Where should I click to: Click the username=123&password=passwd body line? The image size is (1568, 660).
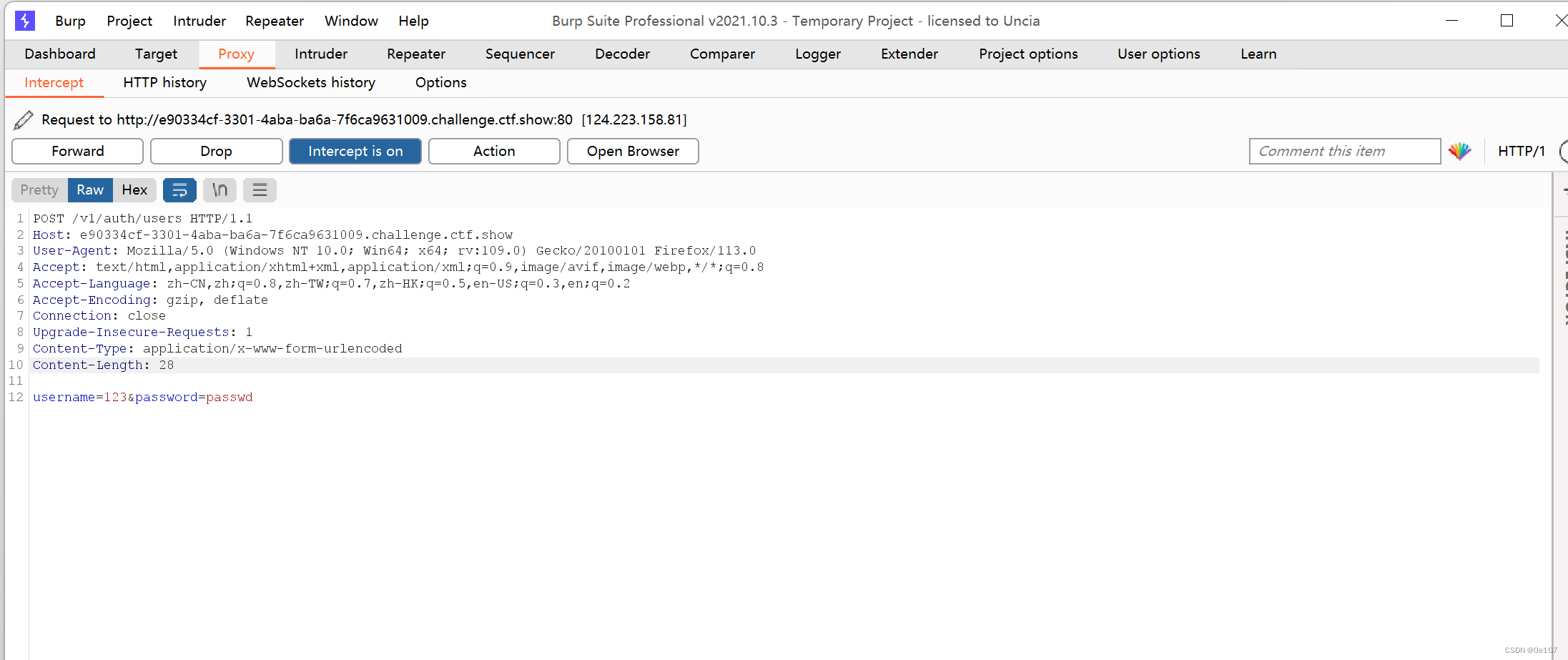pos(142,398)
